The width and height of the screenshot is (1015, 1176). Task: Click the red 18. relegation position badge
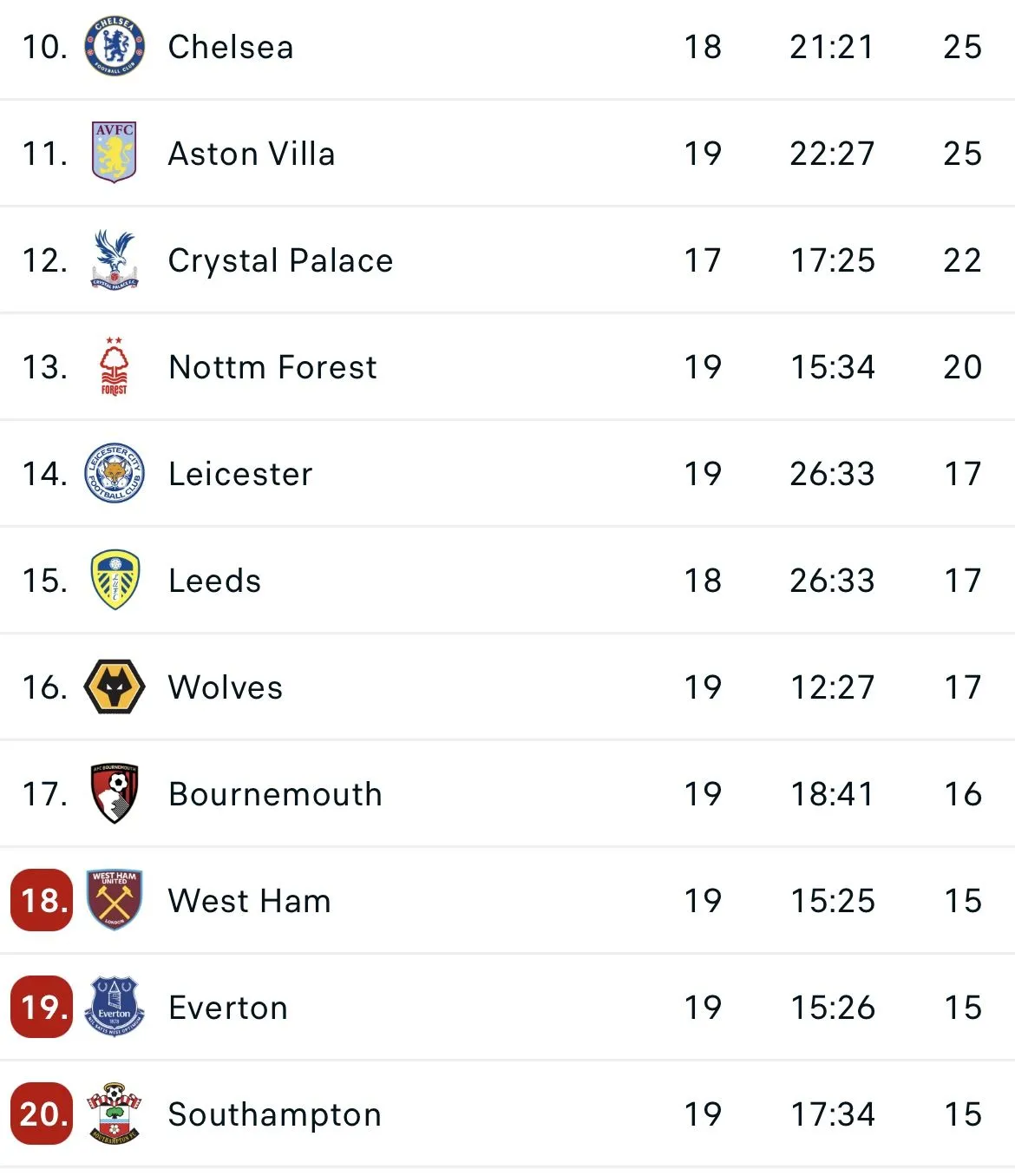tap(42, 900)
